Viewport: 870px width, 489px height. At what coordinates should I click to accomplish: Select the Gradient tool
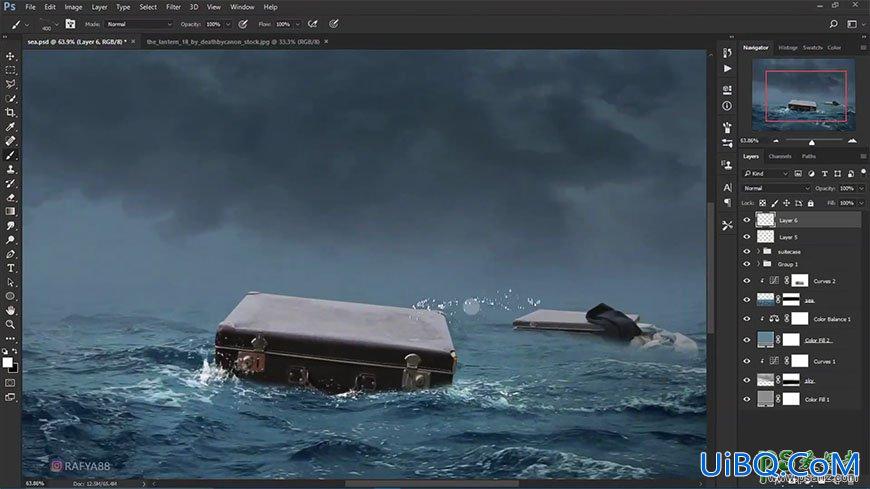11,211
